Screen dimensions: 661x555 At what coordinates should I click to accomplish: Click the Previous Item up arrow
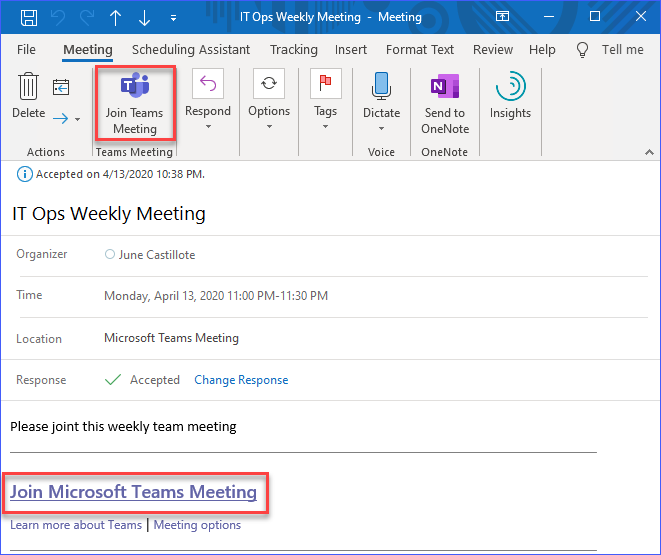[115, 17]
